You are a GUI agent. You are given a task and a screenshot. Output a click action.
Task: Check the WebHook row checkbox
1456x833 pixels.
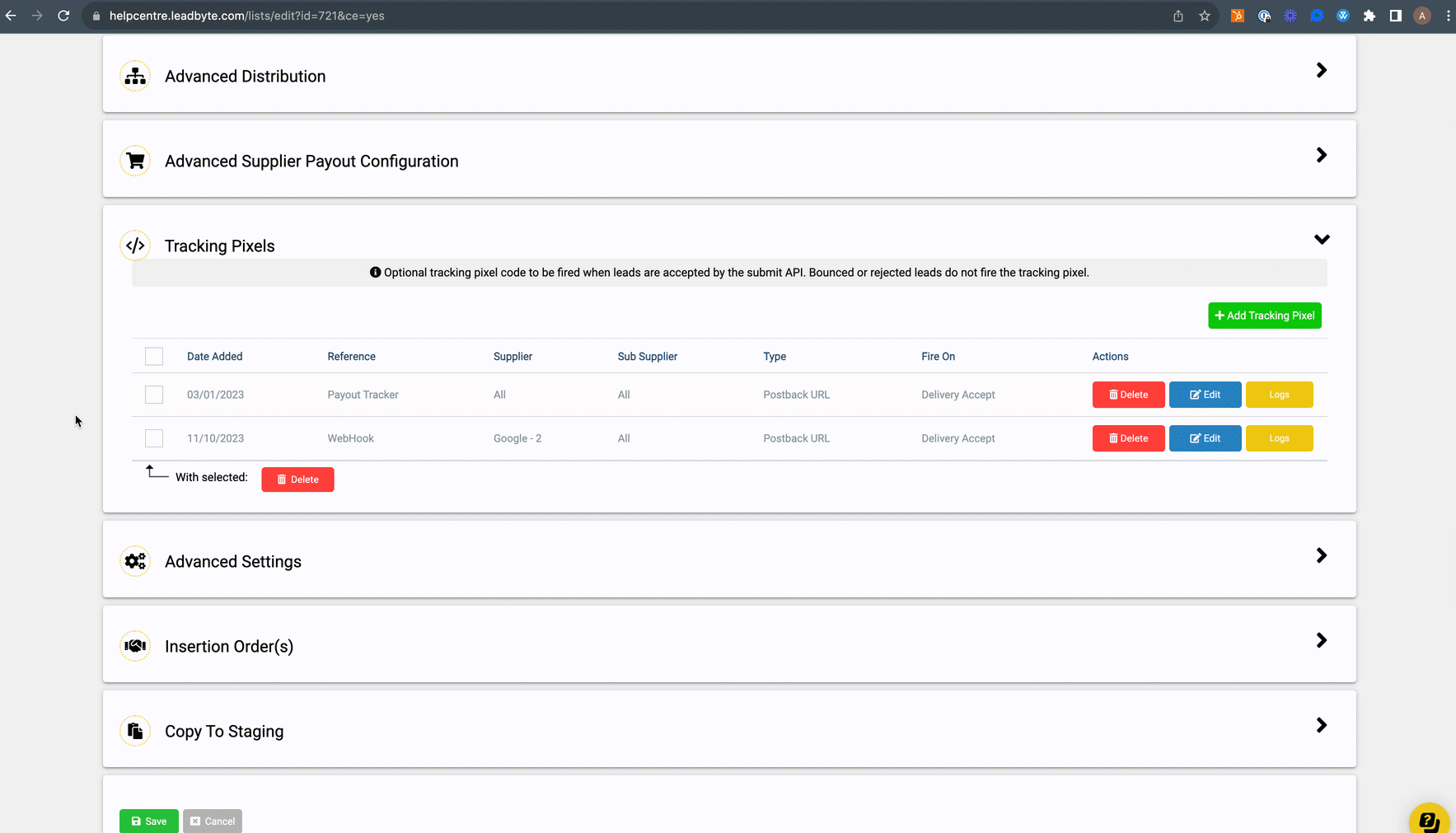click(x=154, y=438)
